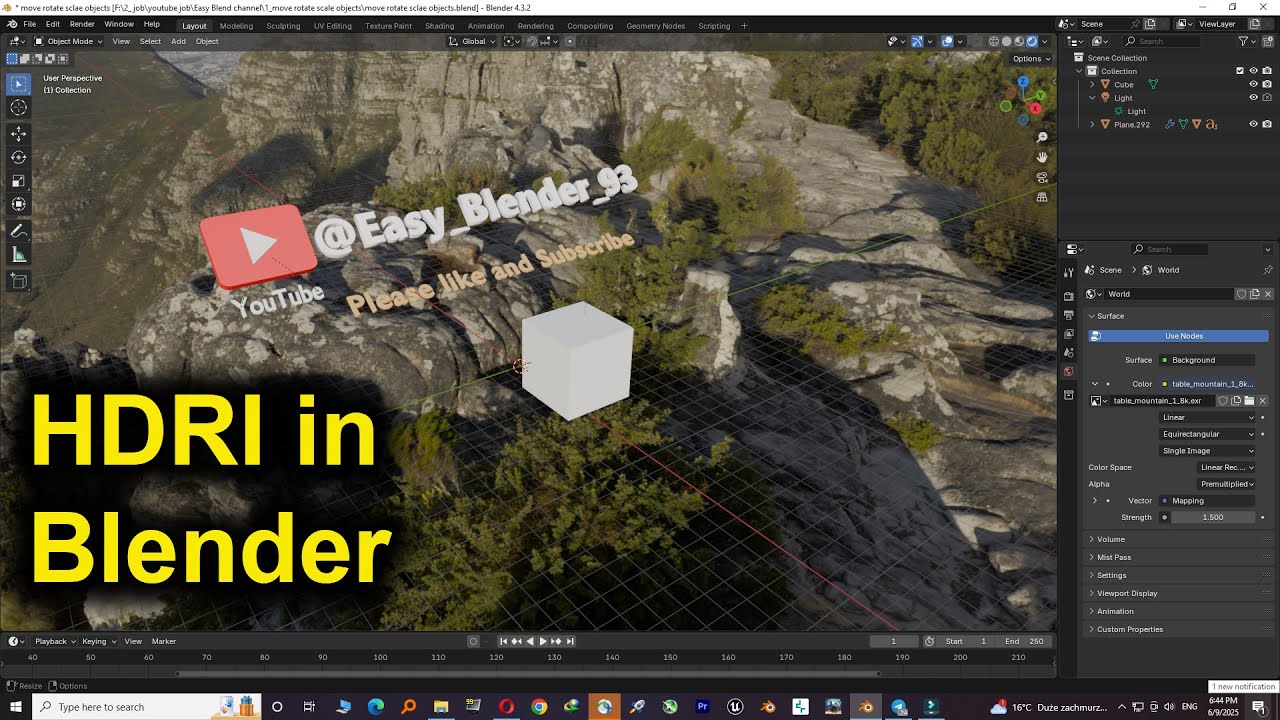Activate the Cursor tool
This screenshot has width=1280, height=720.
coord(19,108)
